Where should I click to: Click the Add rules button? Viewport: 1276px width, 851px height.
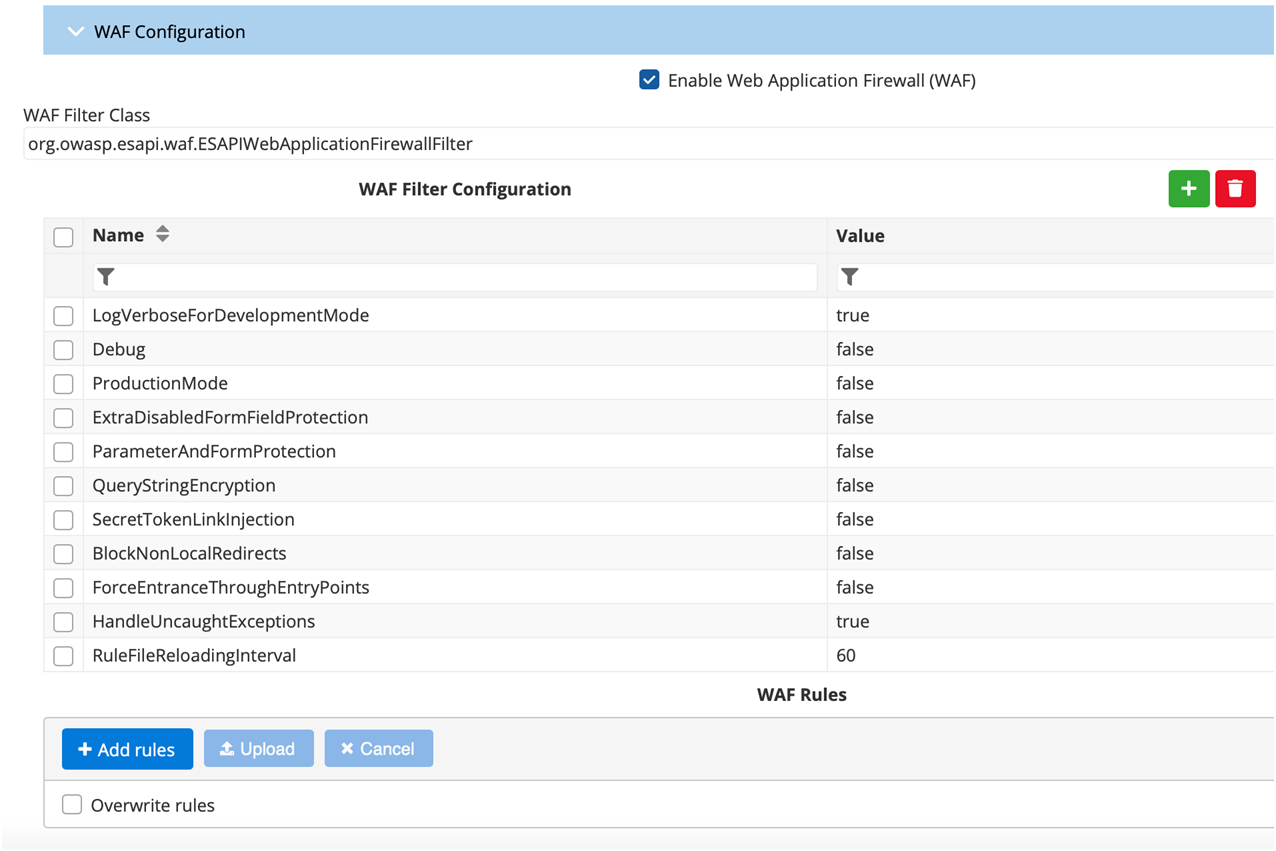(127, 748)
